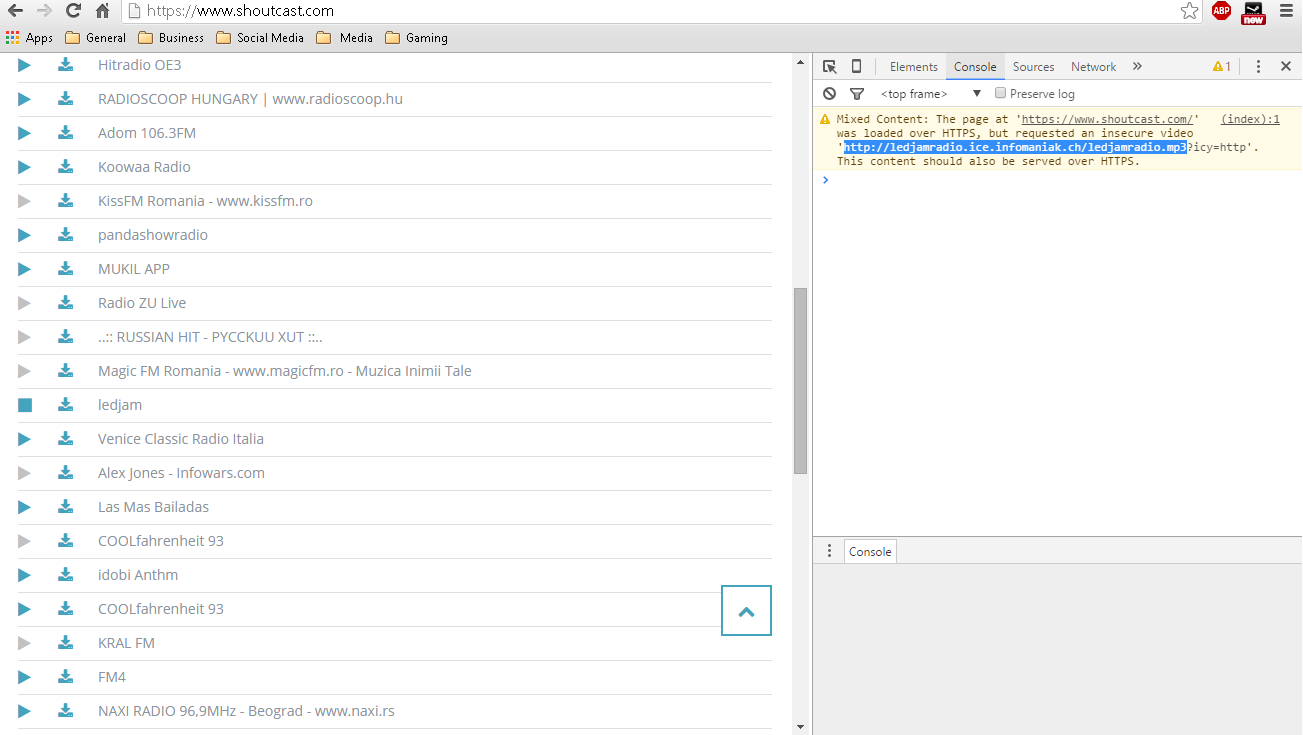Switch to the Elements tab
The width and height of the screenshot is (1303, 735).
click(x=913, y=67)
